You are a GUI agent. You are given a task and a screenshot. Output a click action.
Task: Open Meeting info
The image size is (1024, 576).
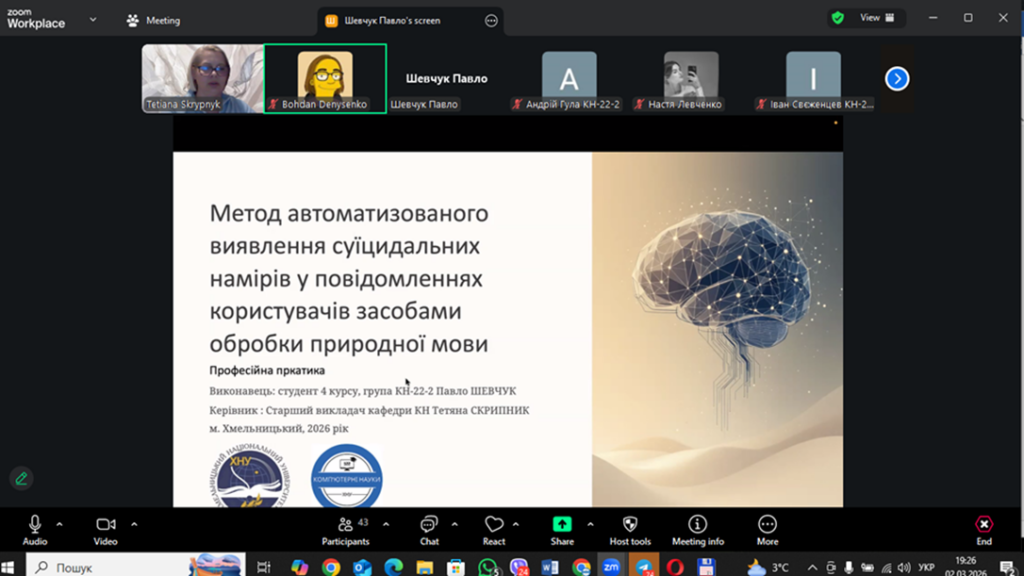coord(697,530)
